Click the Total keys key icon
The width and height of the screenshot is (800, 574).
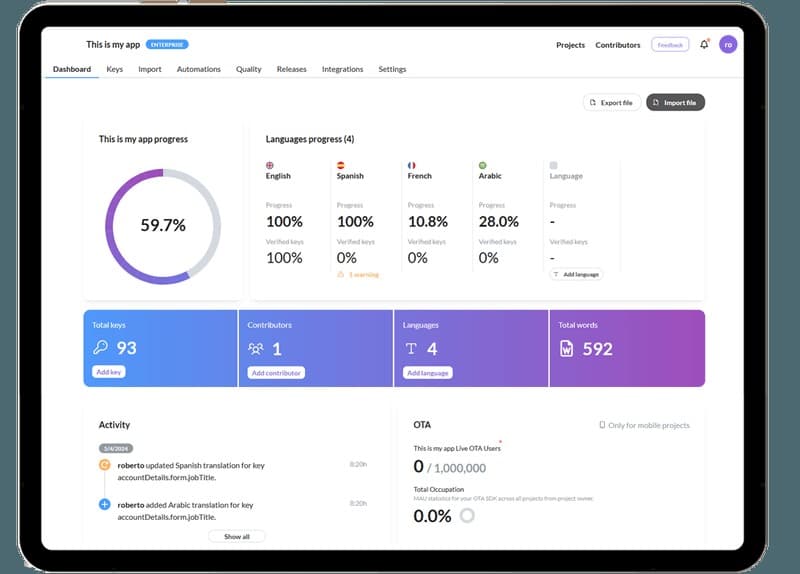click(x=101, y=347)
